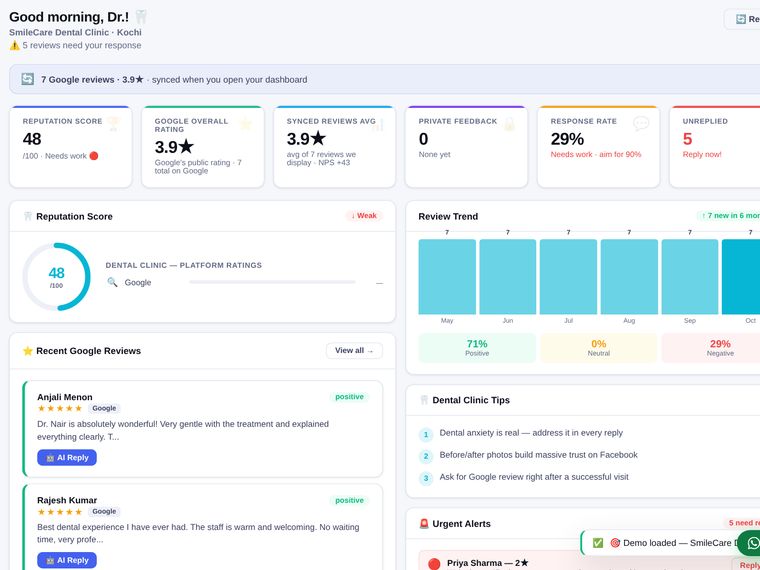The width and height of the screenshot is (760, 570).
Task: Click the sync icon in Google reviews banner
Action: click(28, 79)
